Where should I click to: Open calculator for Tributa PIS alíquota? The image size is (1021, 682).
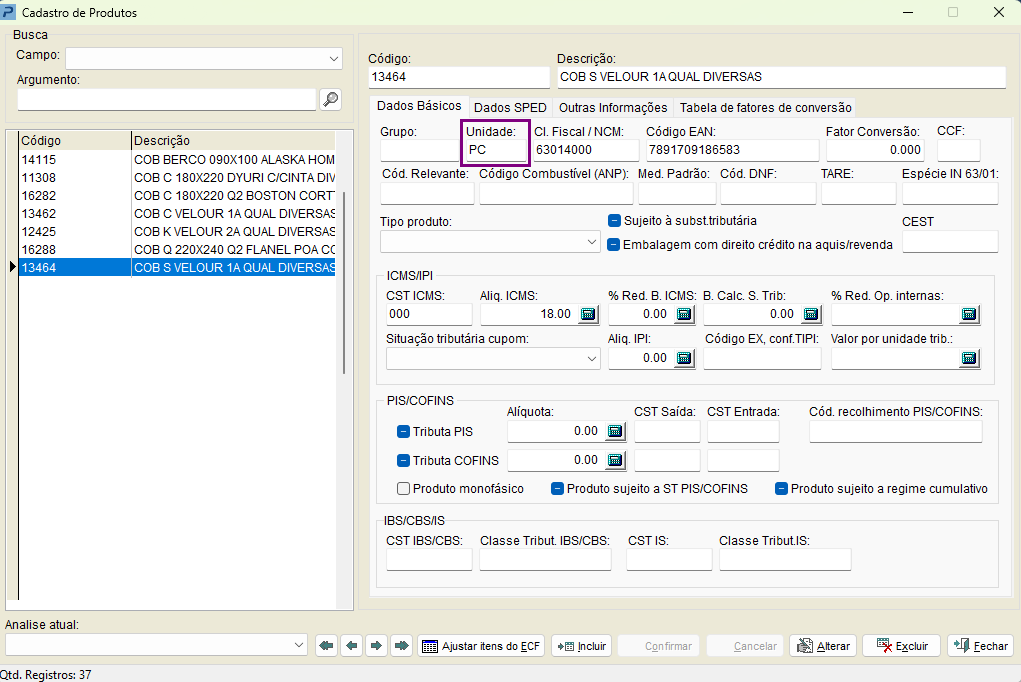click(x=615, y=431)
